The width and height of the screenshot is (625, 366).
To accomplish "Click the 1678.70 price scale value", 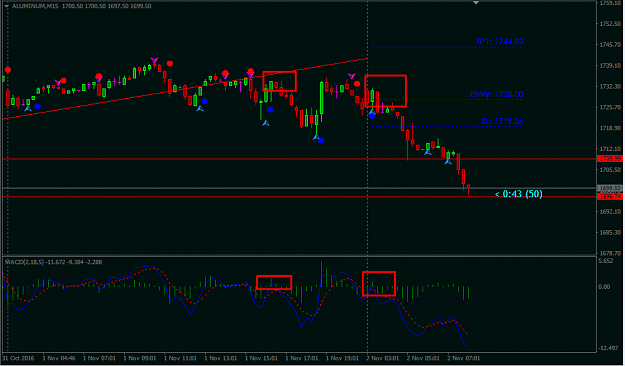I will pos(610,253).
